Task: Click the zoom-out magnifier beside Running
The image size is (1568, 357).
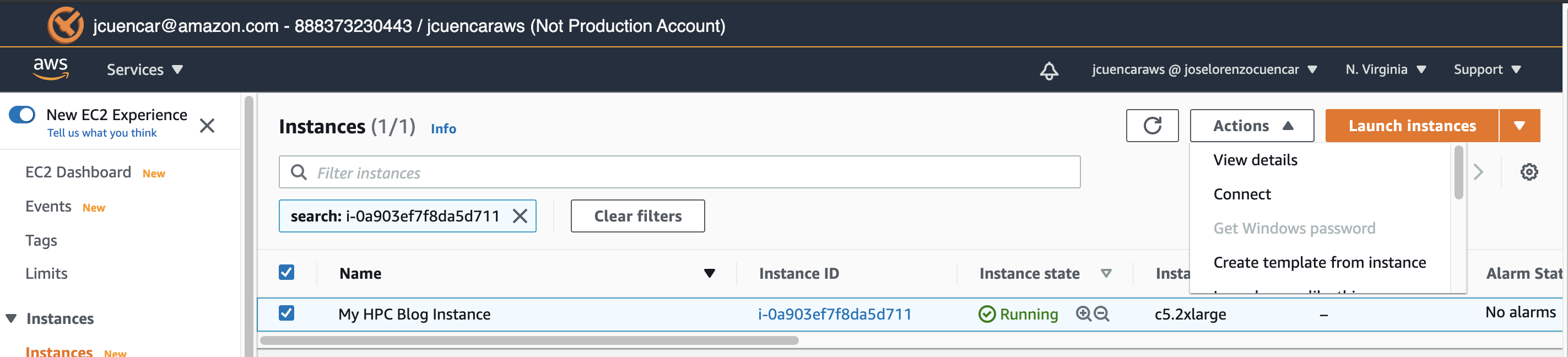Action: click(1101, 314)
